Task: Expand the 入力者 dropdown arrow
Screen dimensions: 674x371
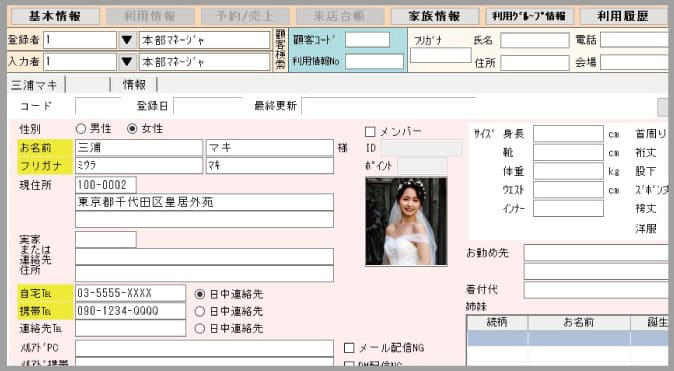Action: (127, 61)
